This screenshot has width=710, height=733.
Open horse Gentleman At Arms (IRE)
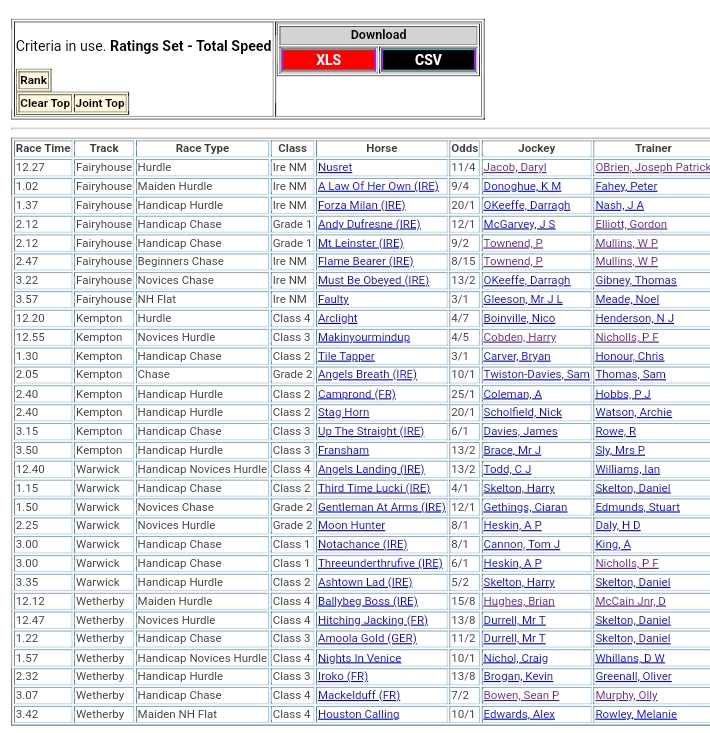[381, 507]
